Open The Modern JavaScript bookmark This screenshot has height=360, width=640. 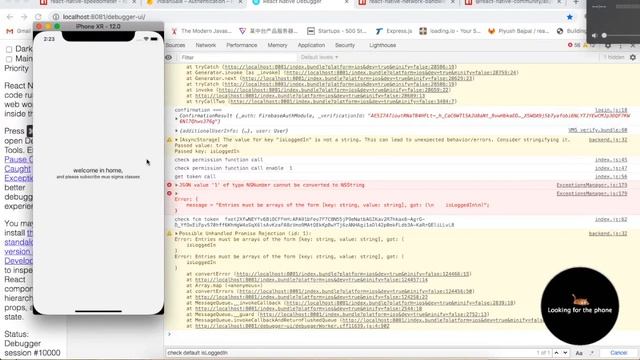[x=201, y=31]
